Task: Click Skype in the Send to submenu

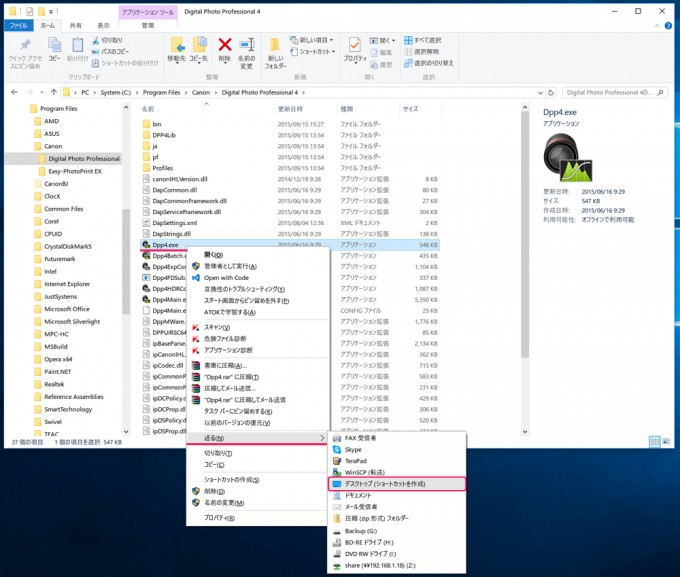Action: [353, 449]
